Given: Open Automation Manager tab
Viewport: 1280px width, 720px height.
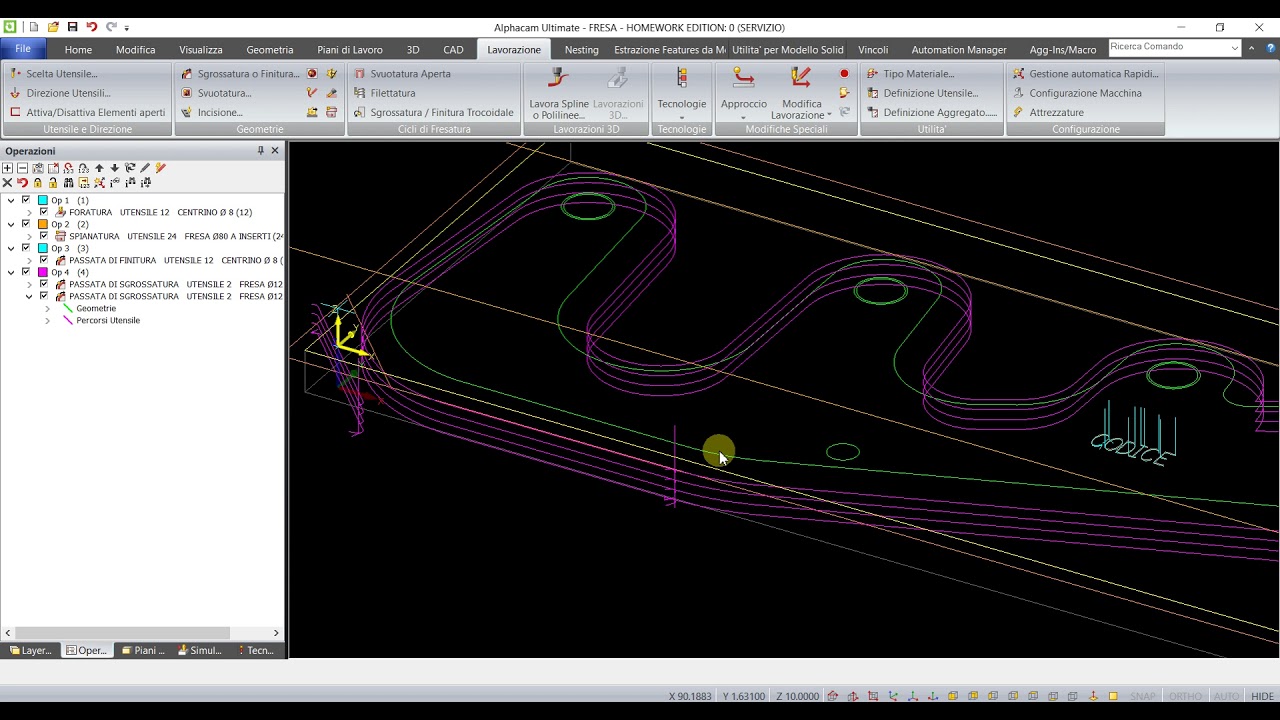Looking at the screenshot, I should pos(959,49).
